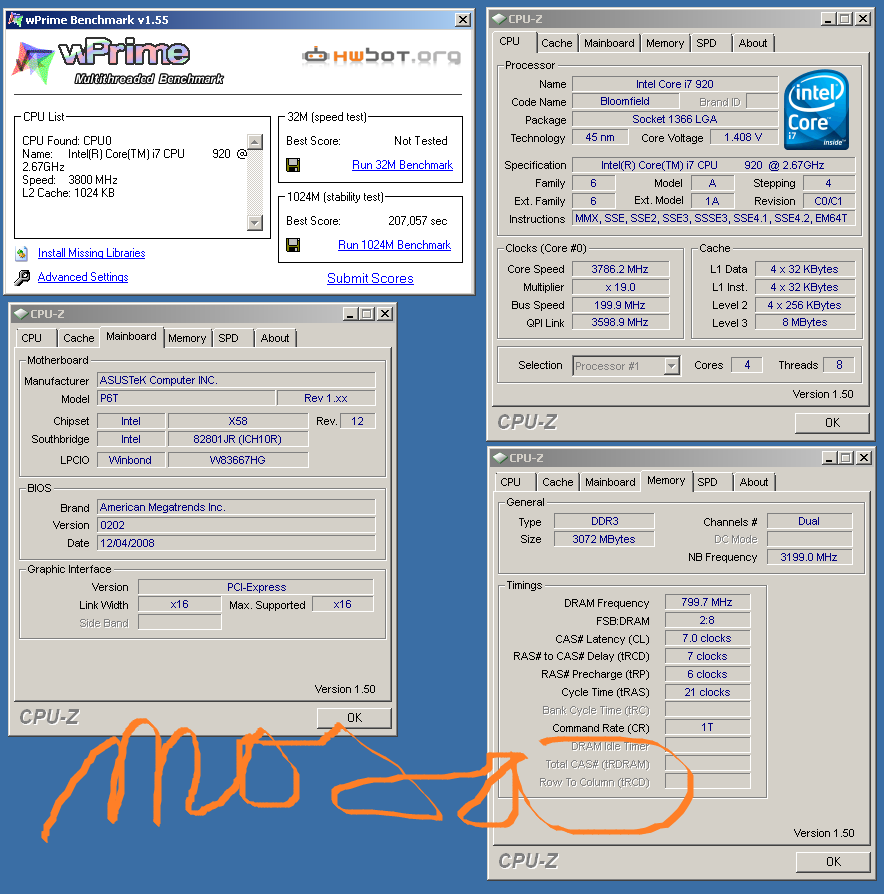This screenshot has width=884, height=894.
Task: Close the CPU-Z Memory window
Action: pyautogui.click(x=864, y=458)
